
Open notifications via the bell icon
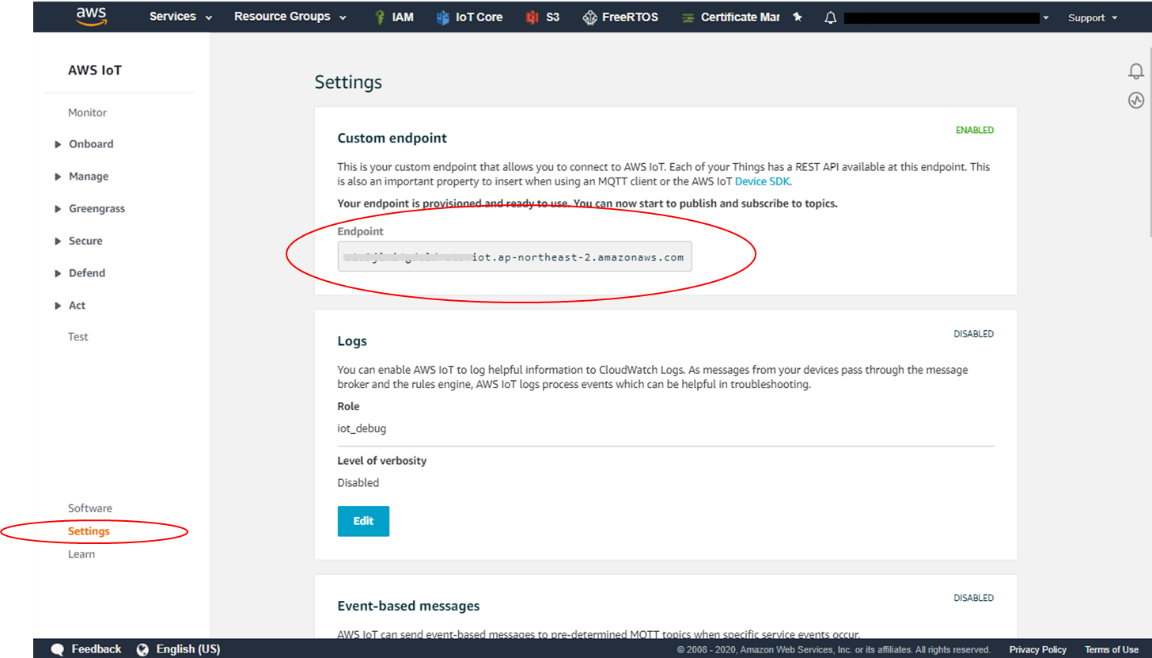(x=830, y=16)
